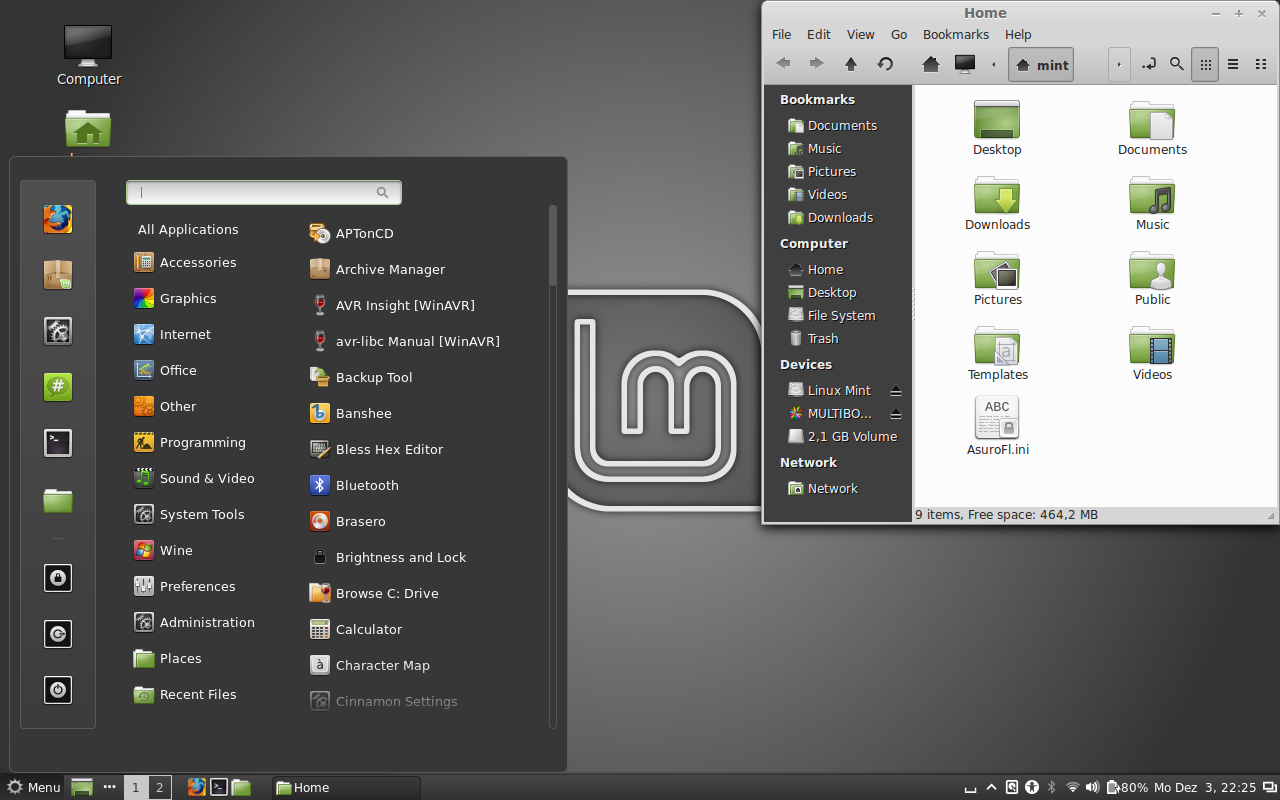Open volume control in system tray
The width and height of the screenshot is (1280, 800).
[1092, 787]
